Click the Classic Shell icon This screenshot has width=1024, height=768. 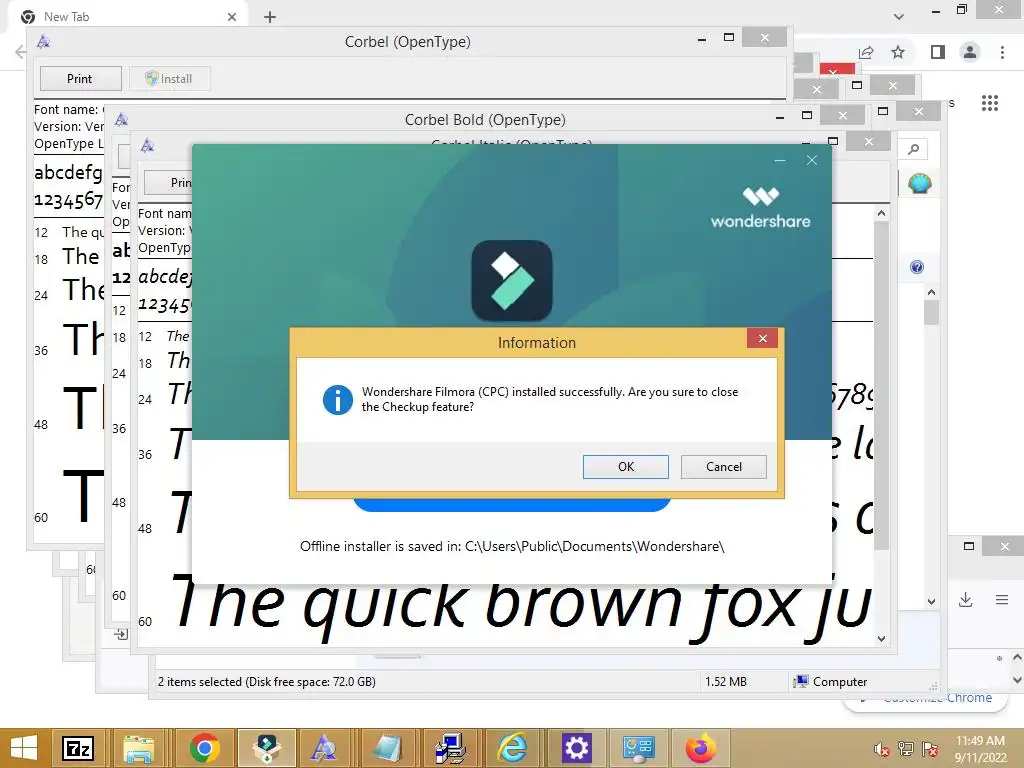920,184
